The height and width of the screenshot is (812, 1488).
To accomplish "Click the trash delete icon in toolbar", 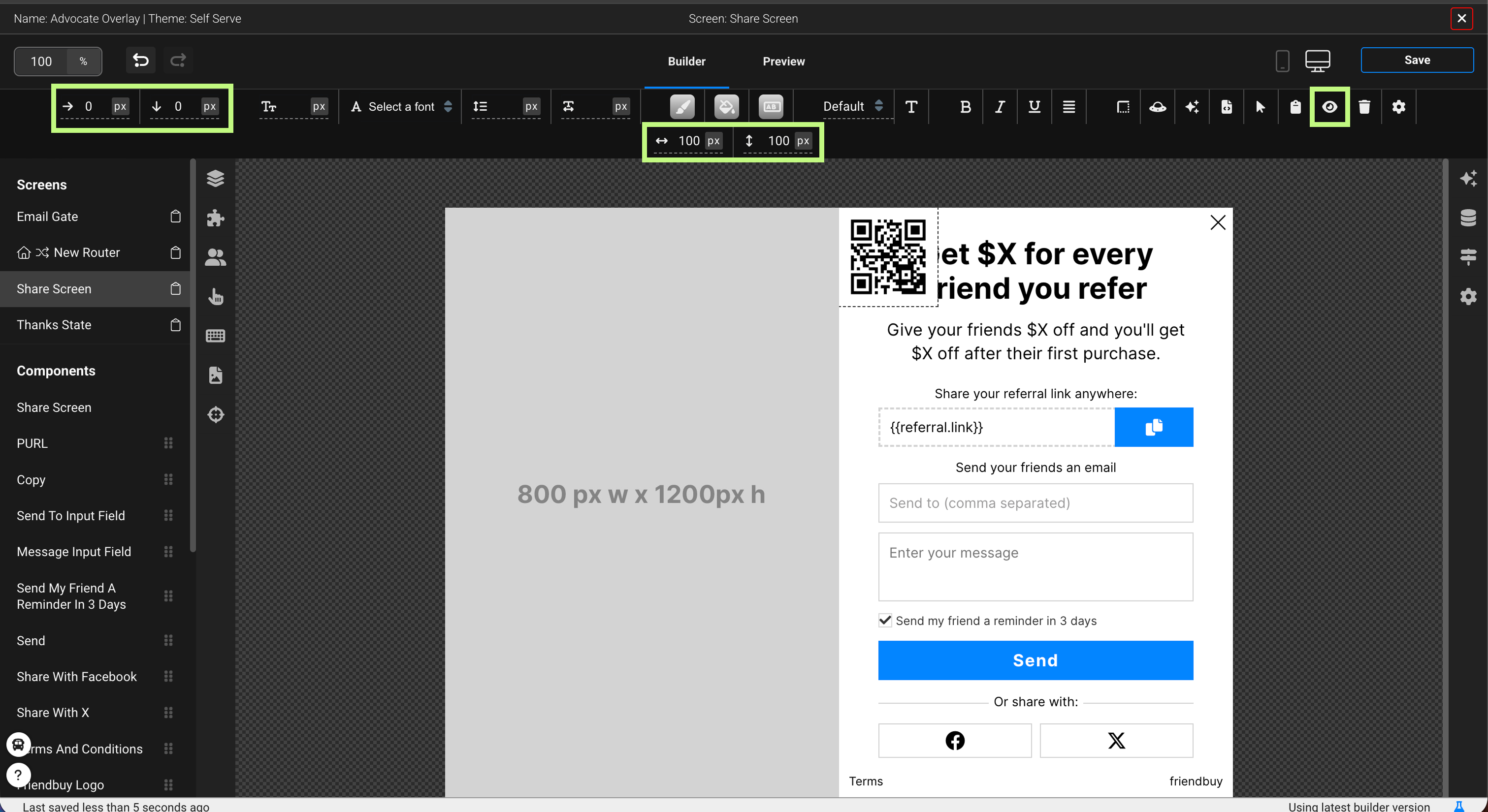I will tap(1364, 107).
